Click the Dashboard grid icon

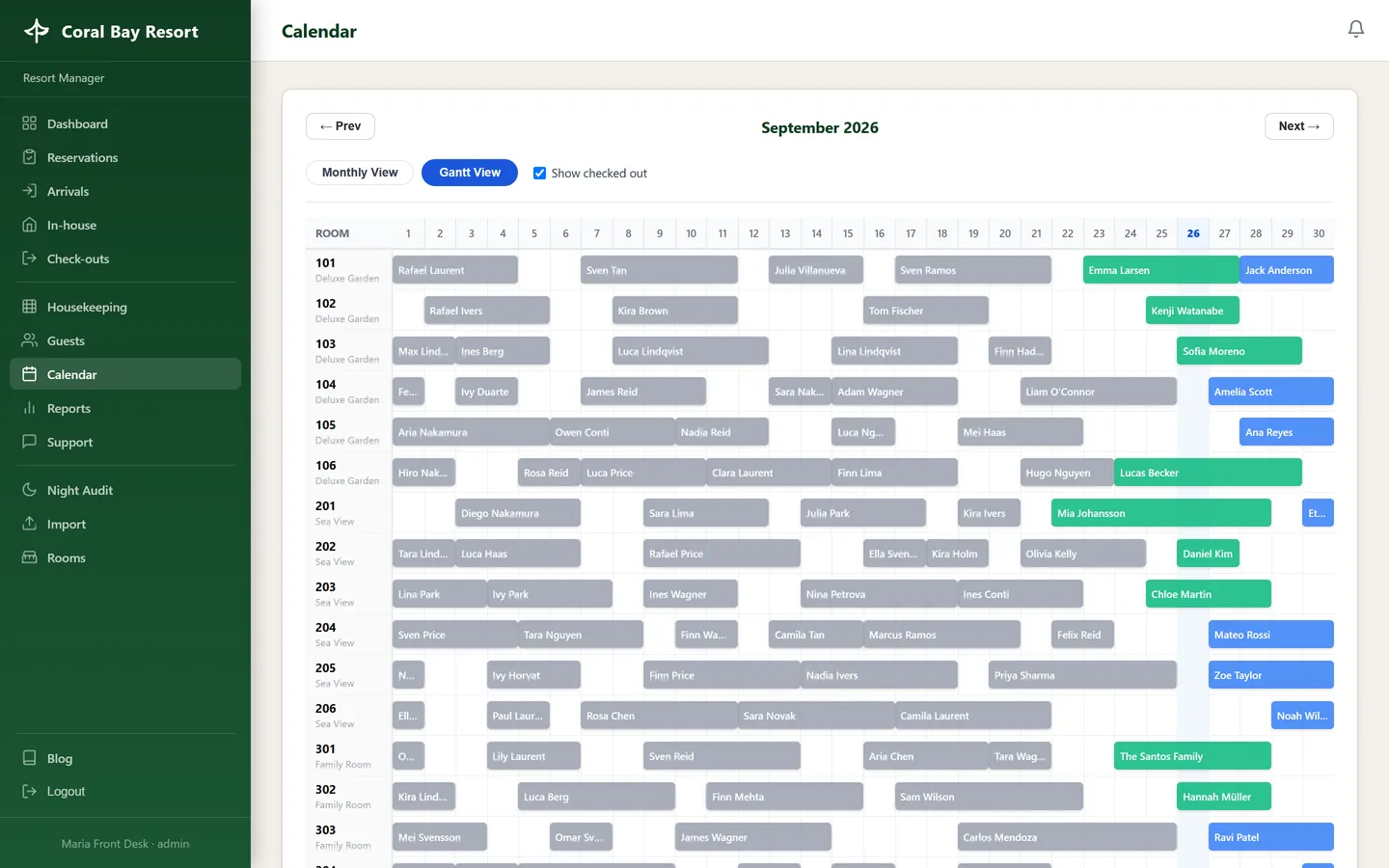point(29,123)
